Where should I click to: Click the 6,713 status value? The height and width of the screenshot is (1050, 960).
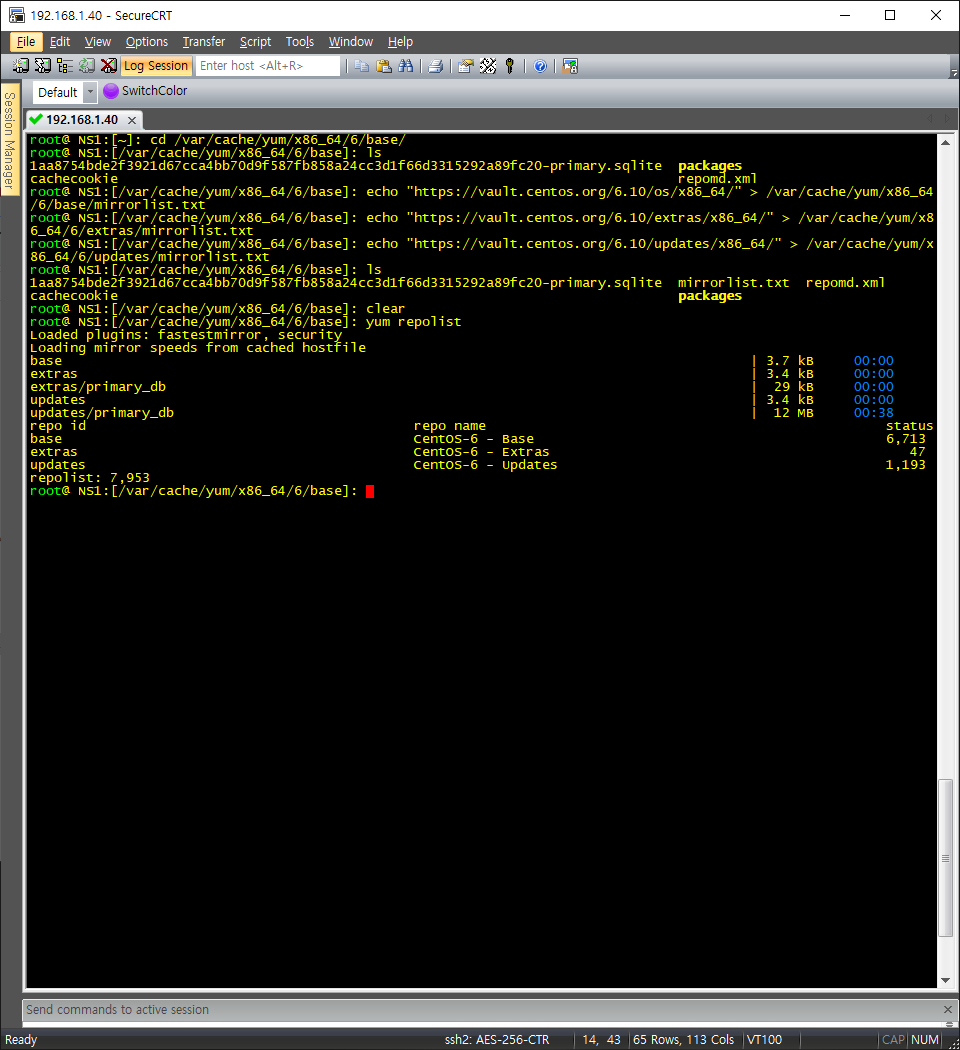click(x=906, y=439)
